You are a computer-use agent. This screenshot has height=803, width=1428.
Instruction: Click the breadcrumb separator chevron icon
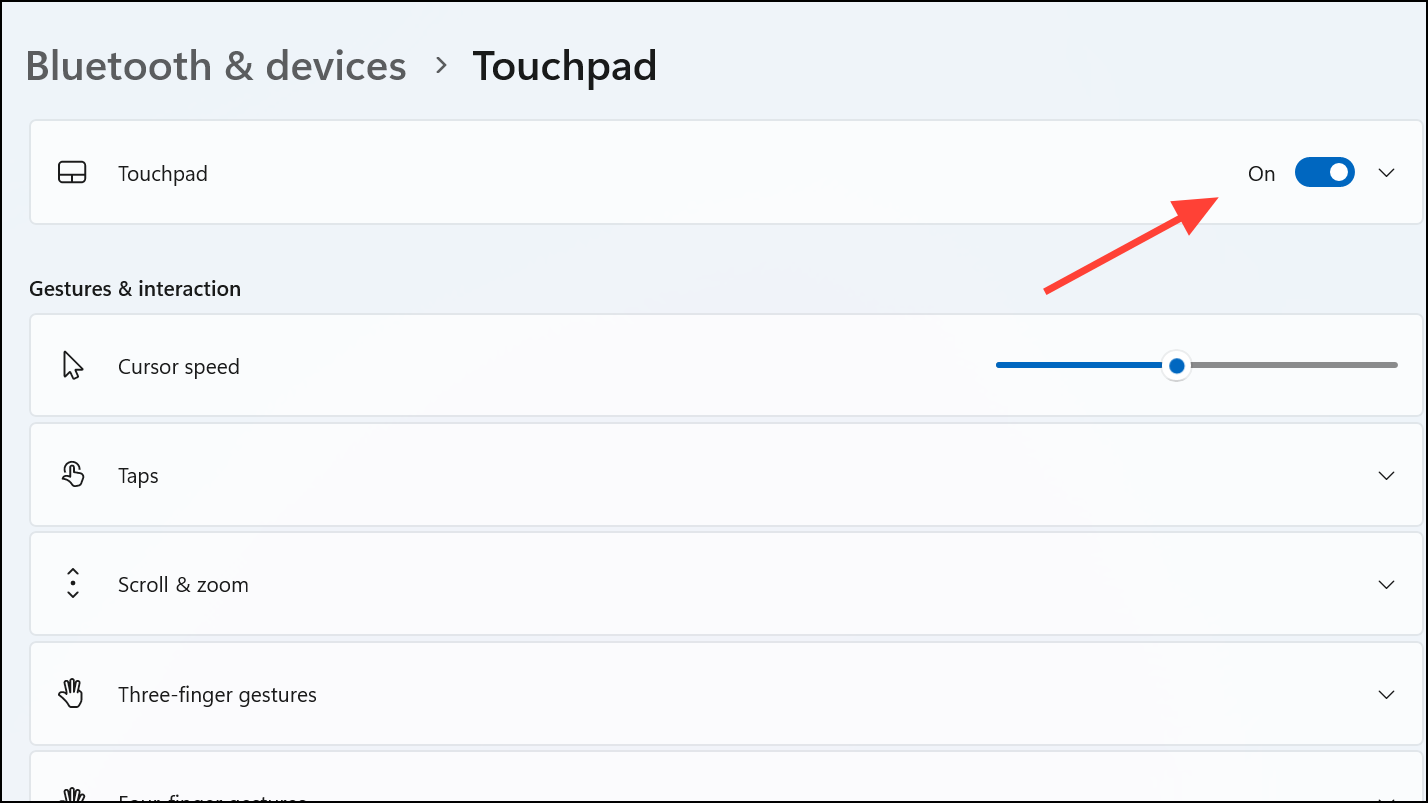pos(441,66)
